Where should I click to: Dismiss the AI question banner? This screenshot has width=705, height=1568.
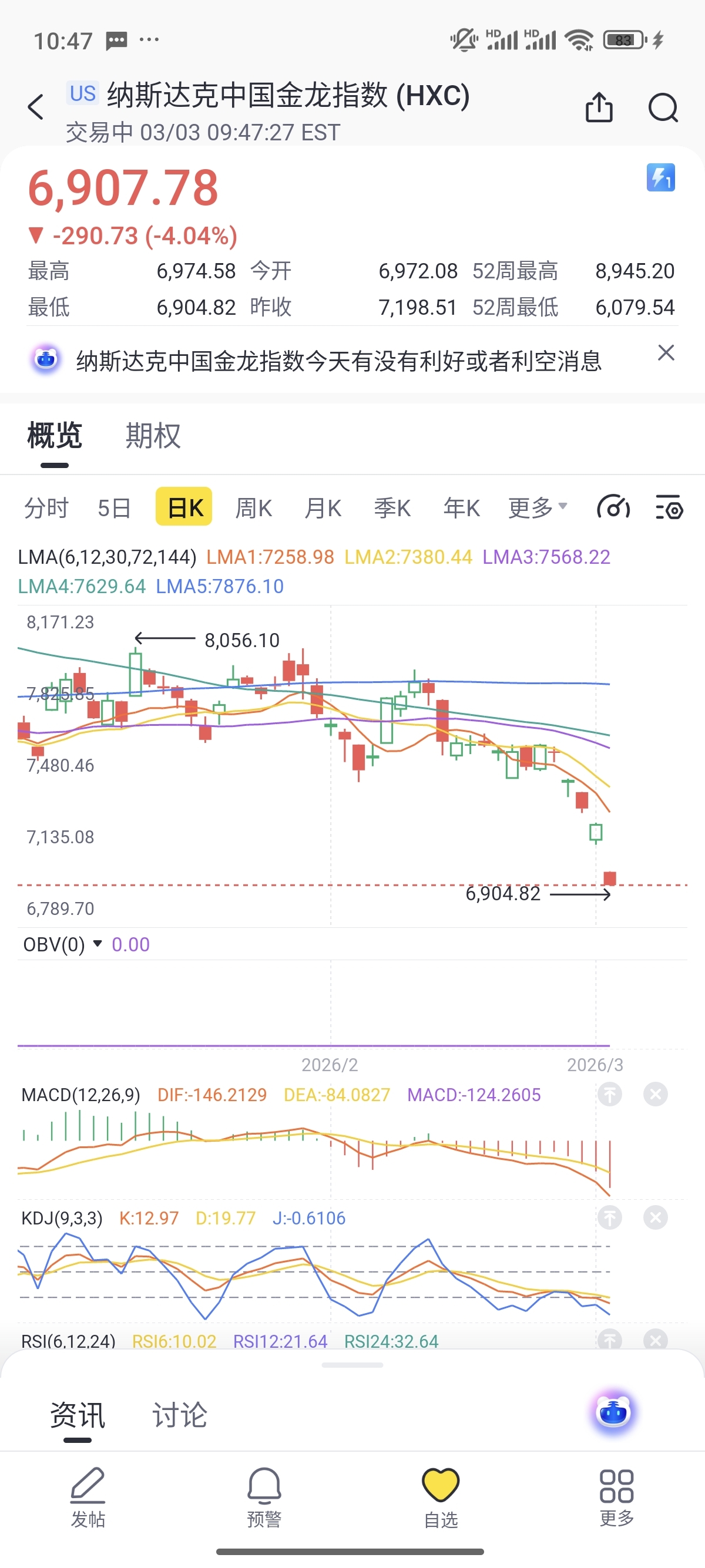pyautogui.click(x=666, y=352)
